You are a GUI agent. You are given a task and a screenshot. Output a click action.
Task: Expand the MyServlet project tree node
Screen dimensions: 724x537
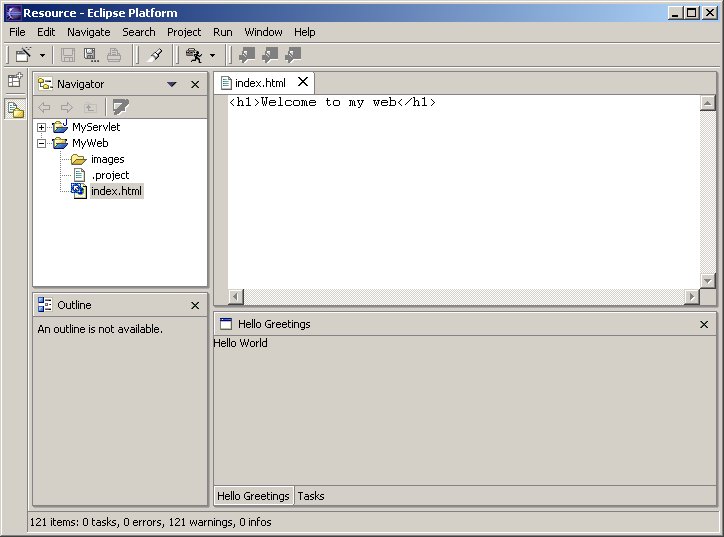[41, 127]
